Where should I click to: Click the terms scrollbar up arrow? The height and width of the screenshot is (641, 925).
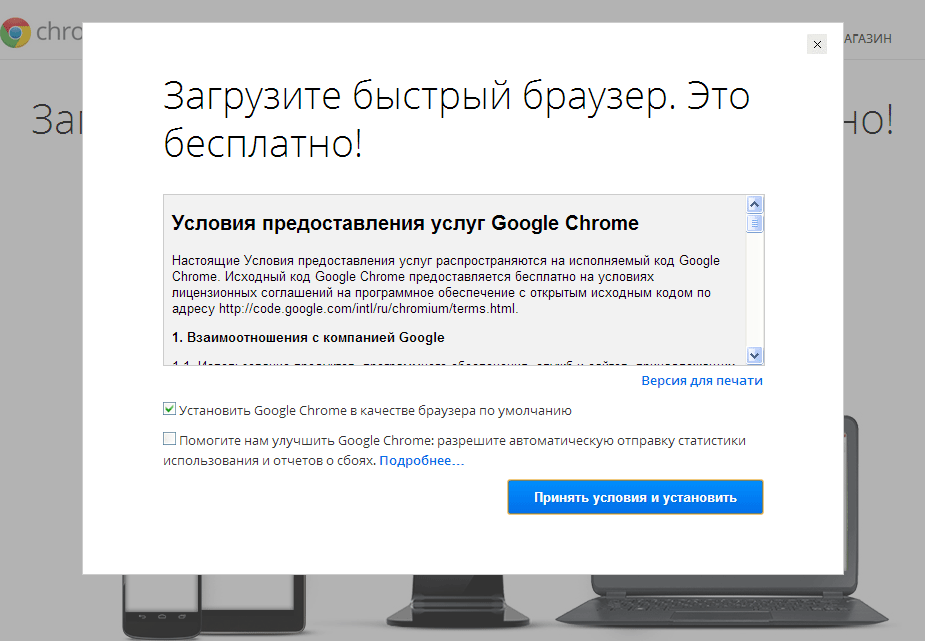(x=755, y=205)
